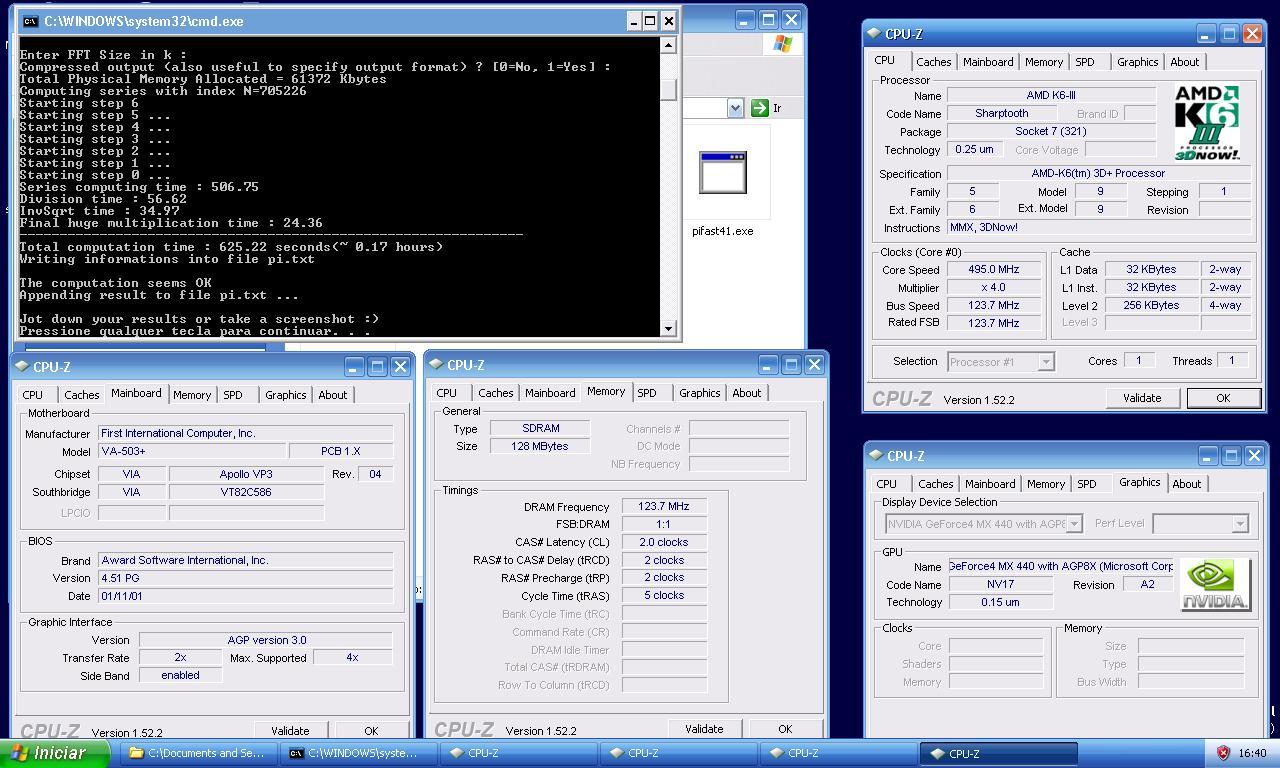Click the Sharptooth code name field
The image size is (1280, 768).
pyautogui.click(x=1002, y=114)
